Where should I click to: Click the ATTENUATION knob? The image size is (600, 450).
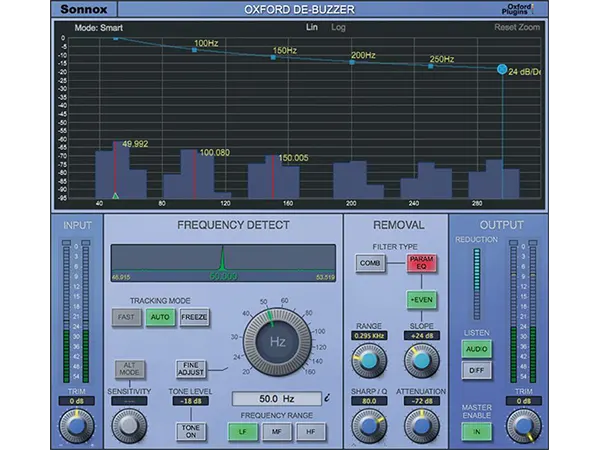(x=421, y=426)
